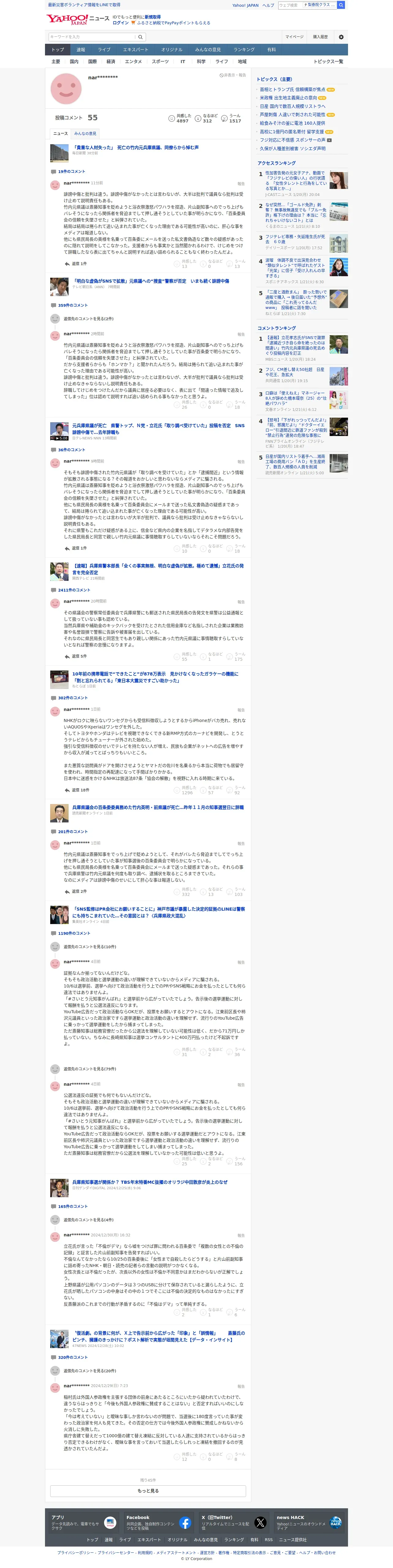The height and width of the screenshot is (1568, 393).
Task: Expand 返信先のコメントを見る(20件)
Action: tap(89, 1371)
